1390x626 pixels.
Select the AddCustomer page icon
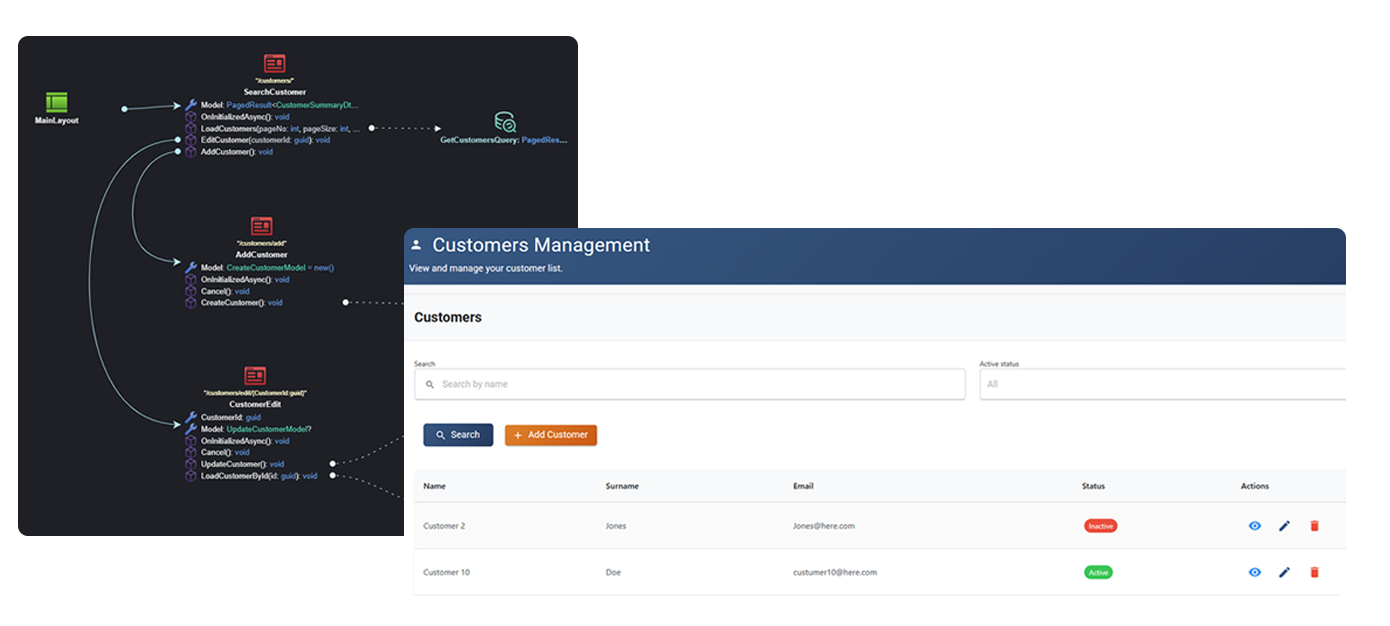pyautogui.click(x=261, y=227)
